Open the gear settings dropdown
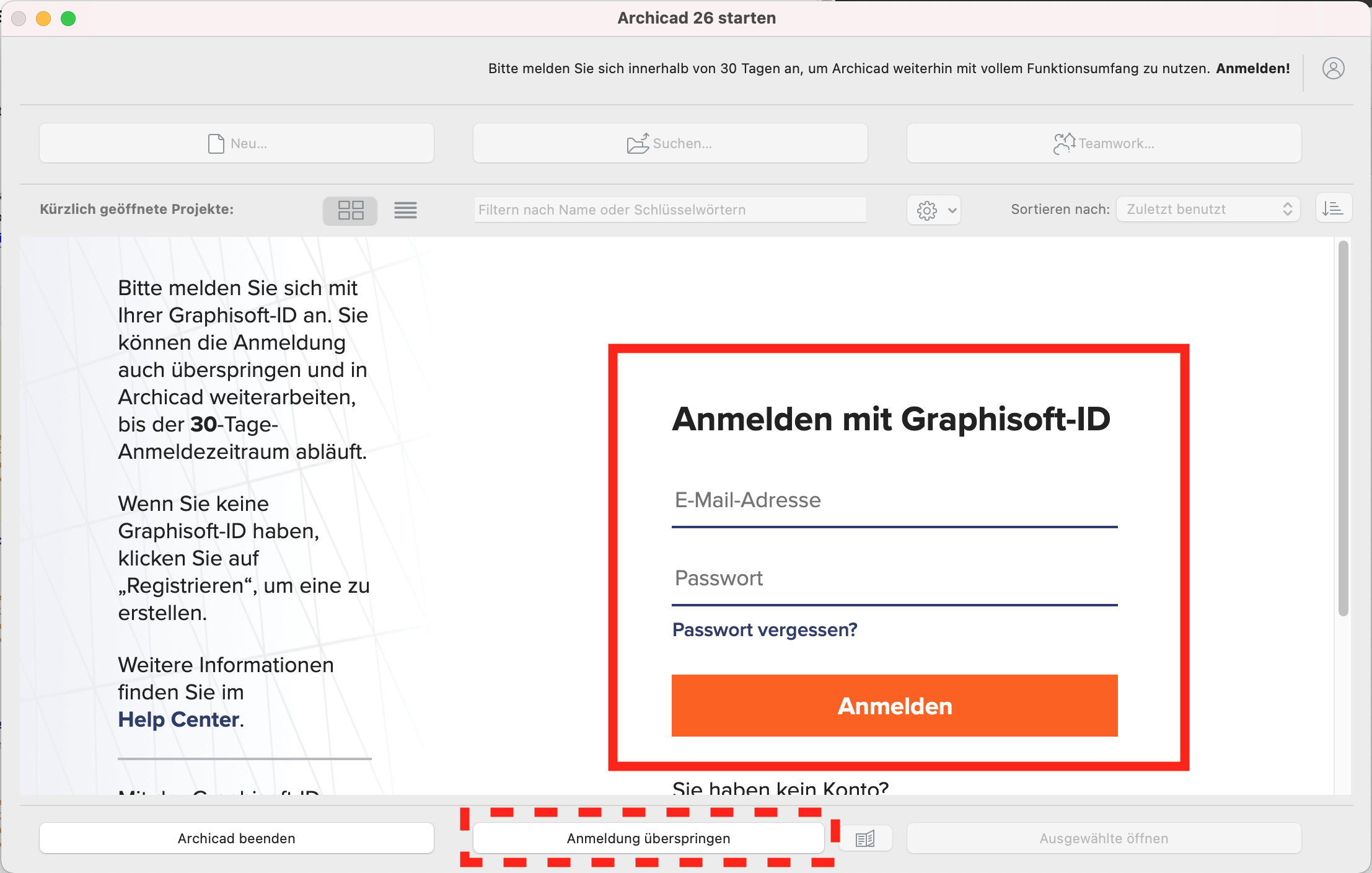This screenshot has height=873, width=1372. [x=934, y=210]
